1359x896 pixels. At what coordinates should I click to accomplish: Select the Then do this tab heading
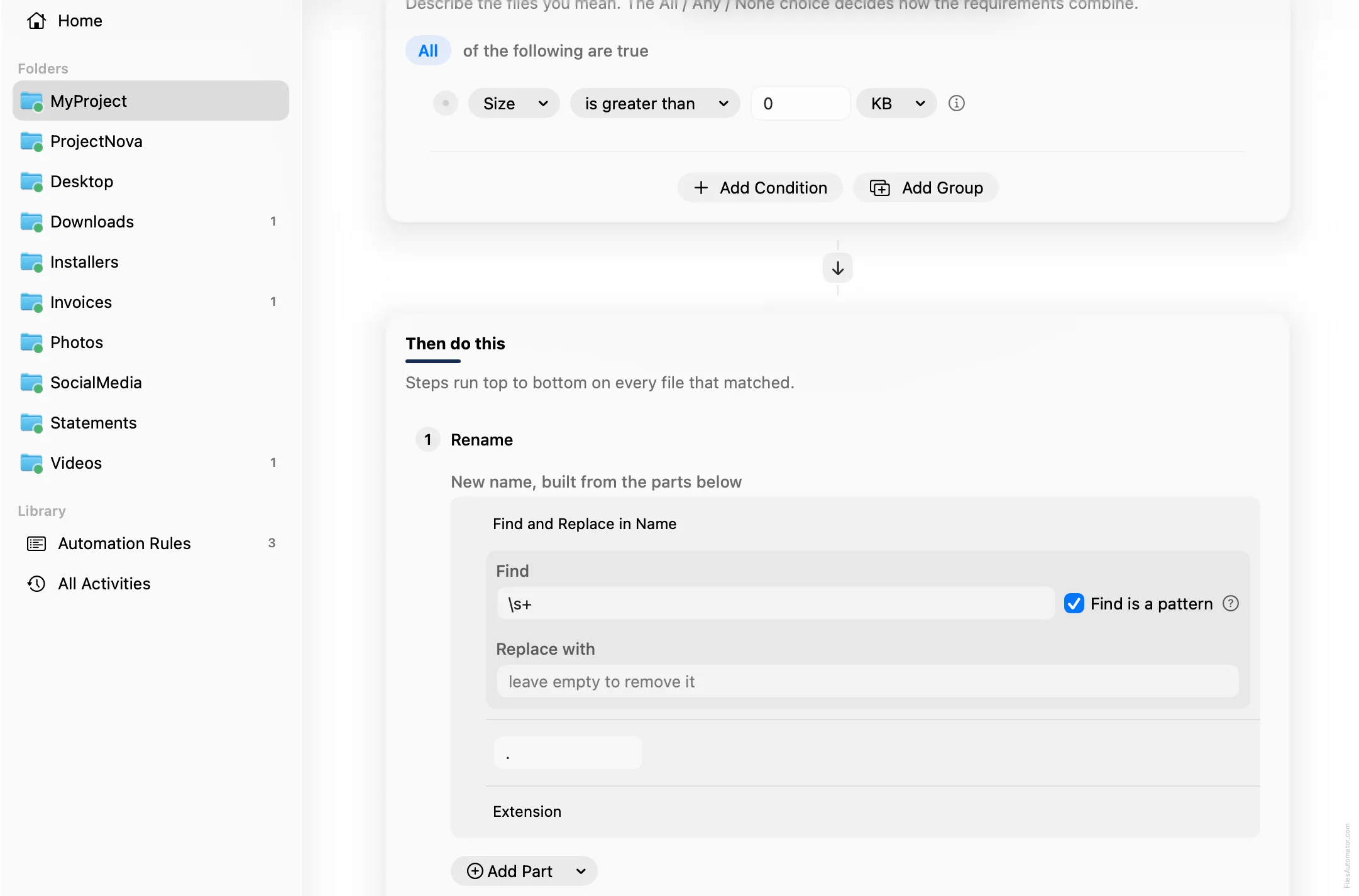click(455, 344)
